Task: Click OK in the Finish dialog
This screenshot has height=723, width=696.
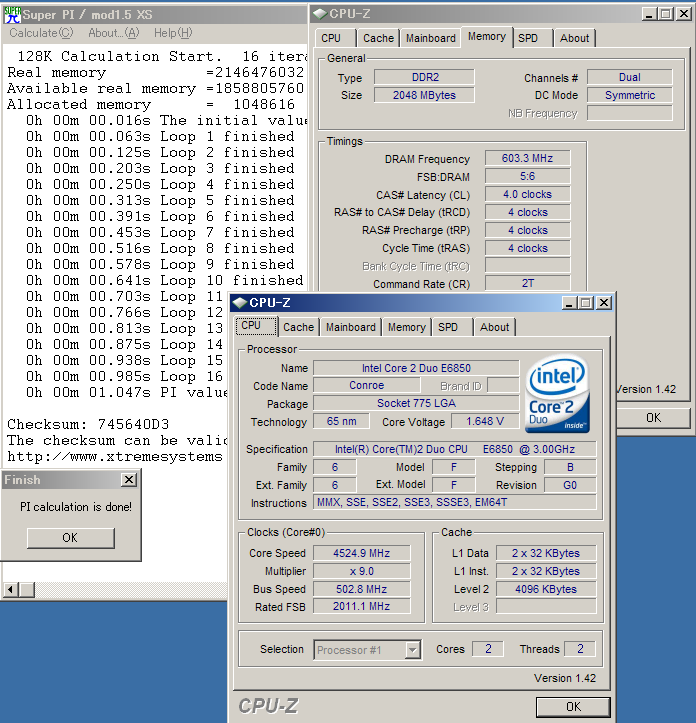Action: [70, 538]
